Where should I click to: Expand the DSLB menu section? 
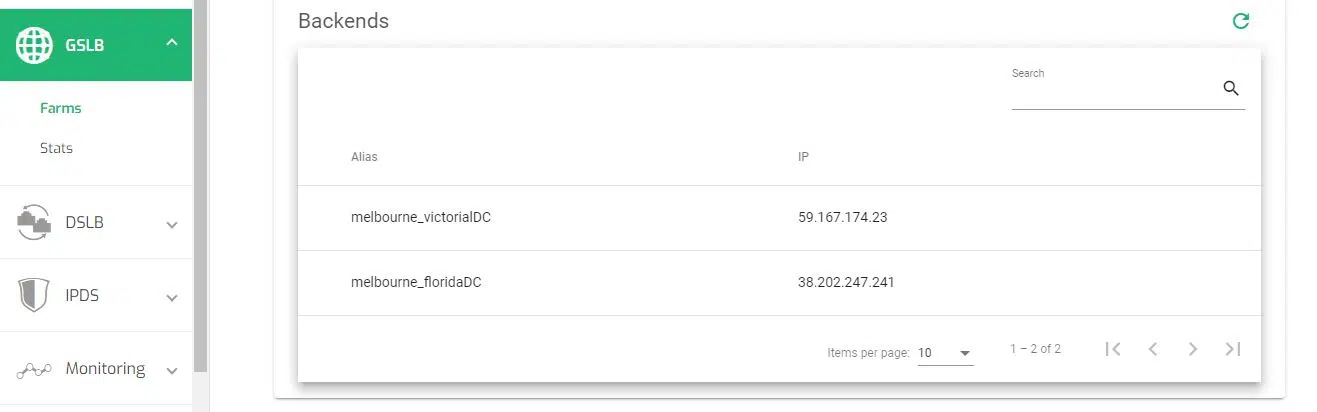(x=172, y=224)
